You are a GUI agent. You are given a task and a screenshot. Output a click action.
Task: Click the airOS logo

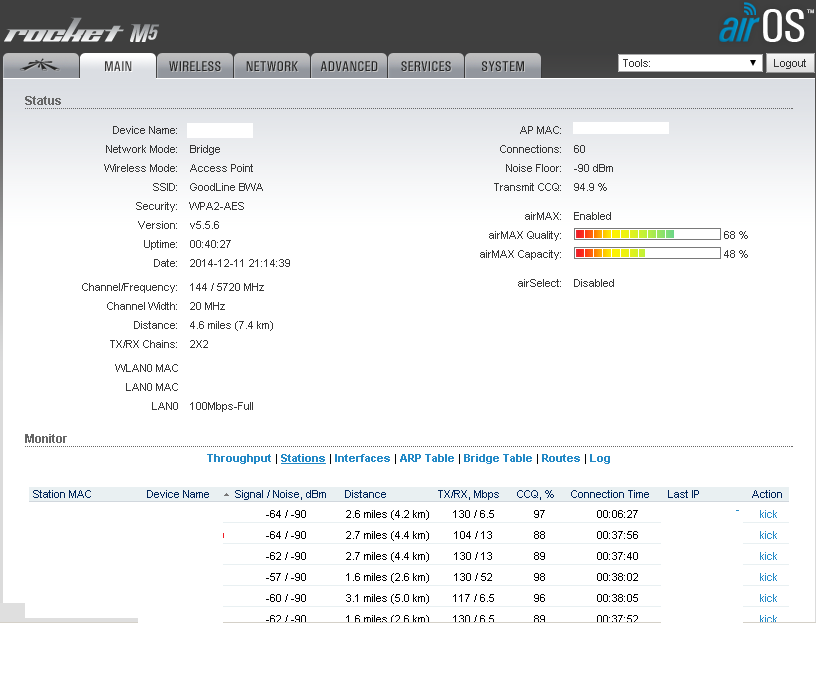click(766, 23)
